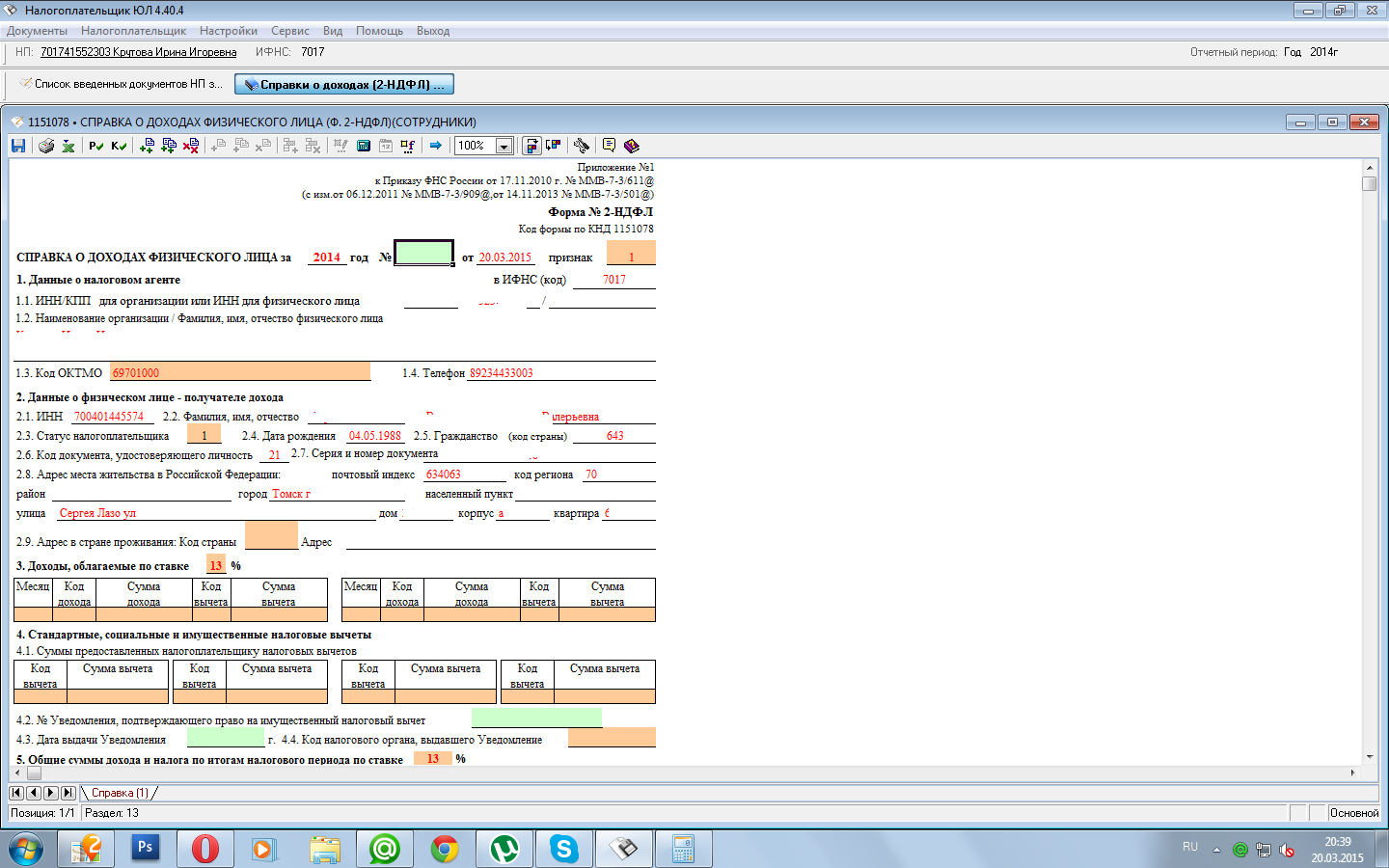Duplicate the document (two pages with plus)

169,146
